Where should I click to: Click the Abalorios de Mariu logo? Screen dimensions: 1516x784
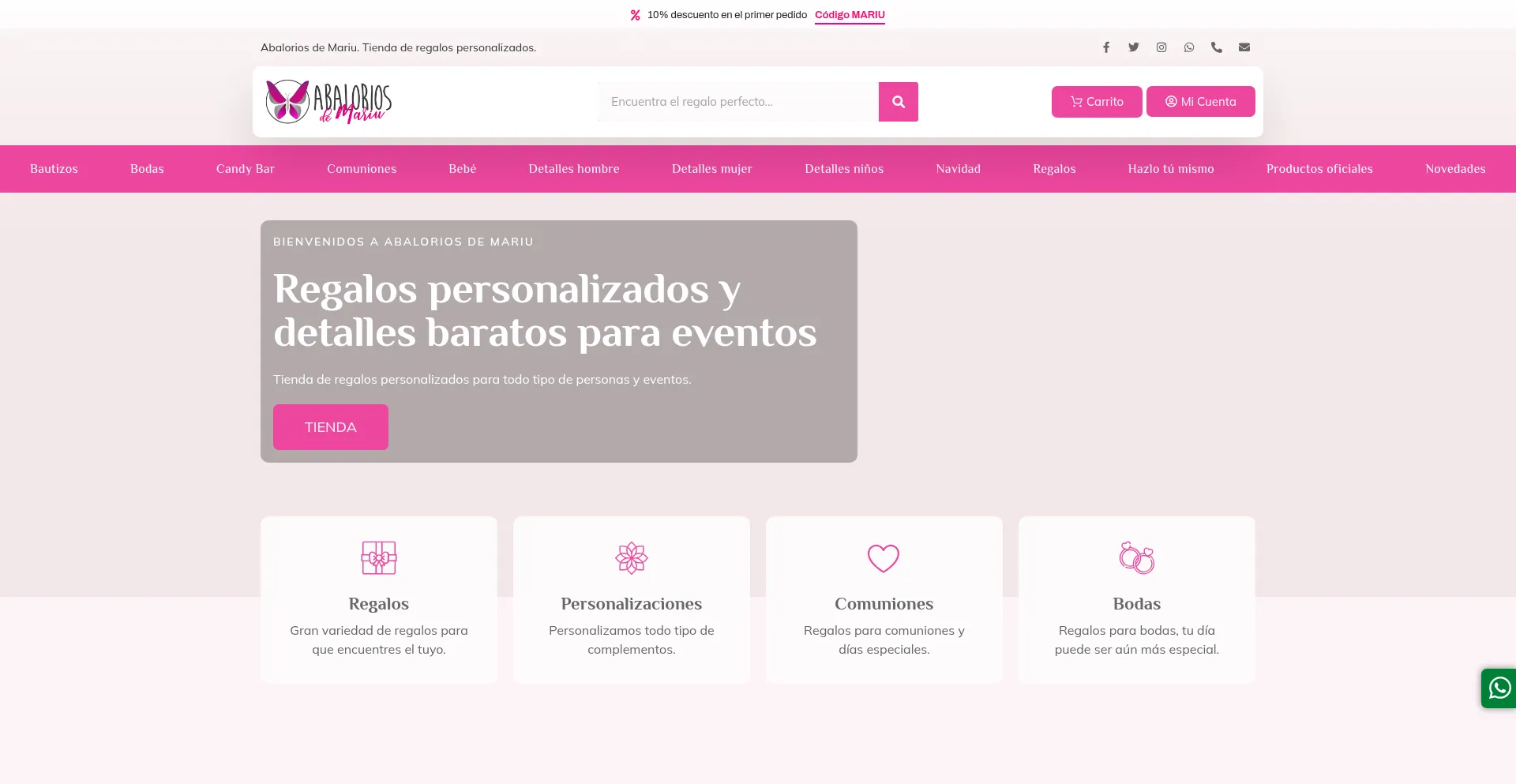tap(328, 102)
